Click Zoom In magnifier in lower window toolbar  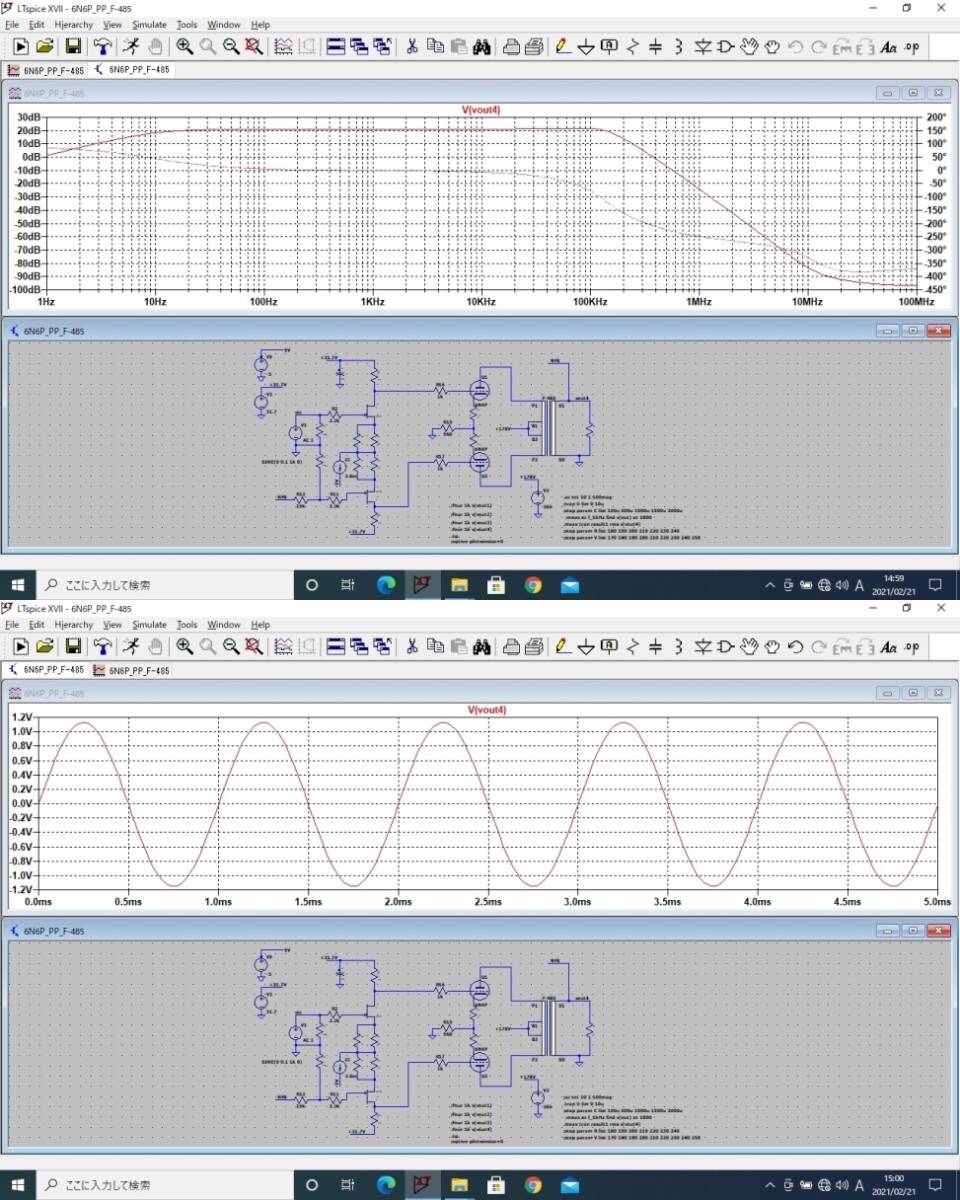(185, 647)
